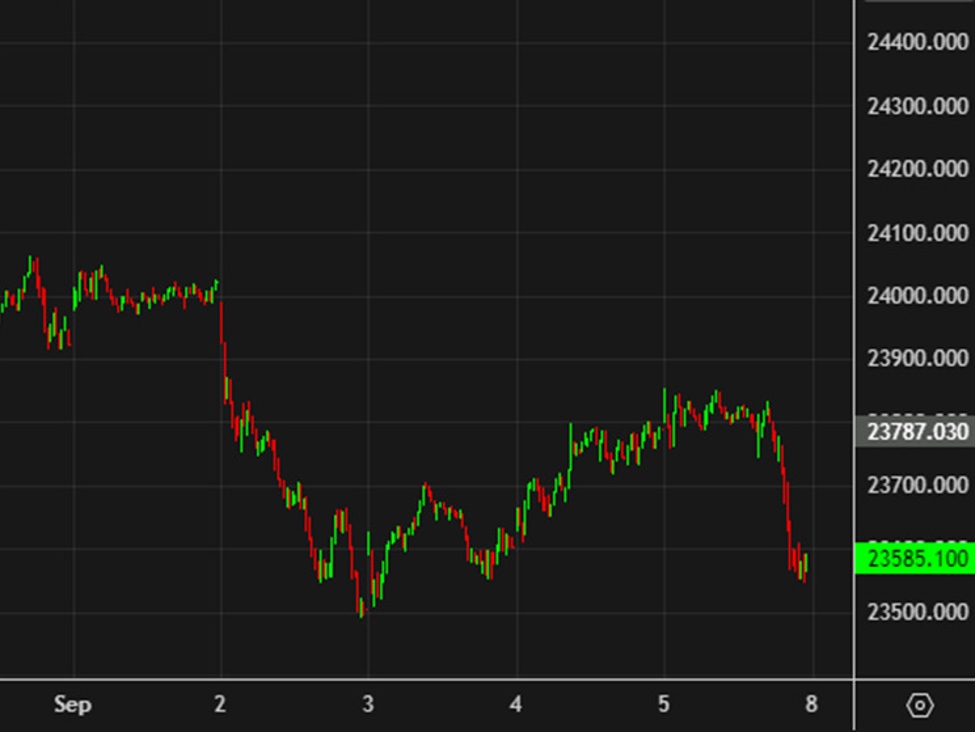Click the 23500.000 price axis label
The image size is (975, 732).
tap(917, 612)
